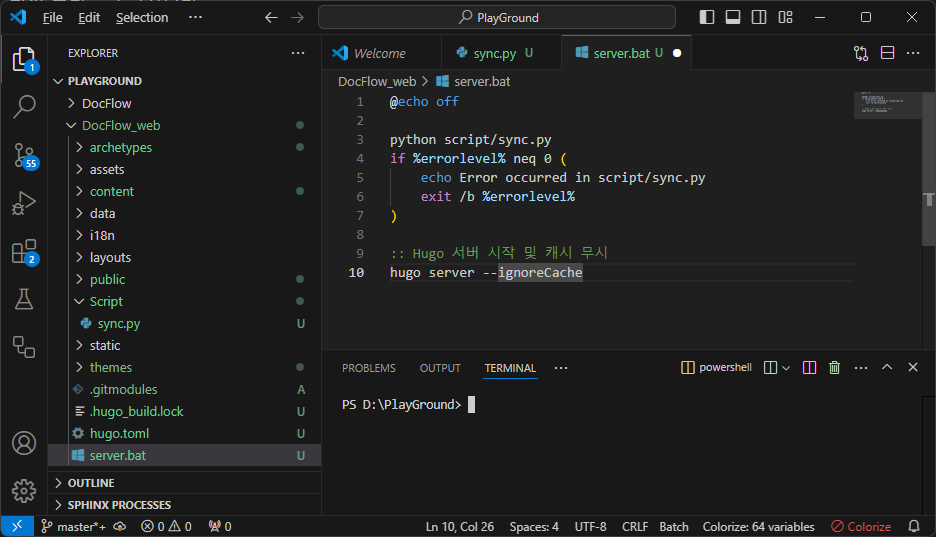936x537 pixels.
Task: Open notifications bell in status bar
Action: pos(914,526)
